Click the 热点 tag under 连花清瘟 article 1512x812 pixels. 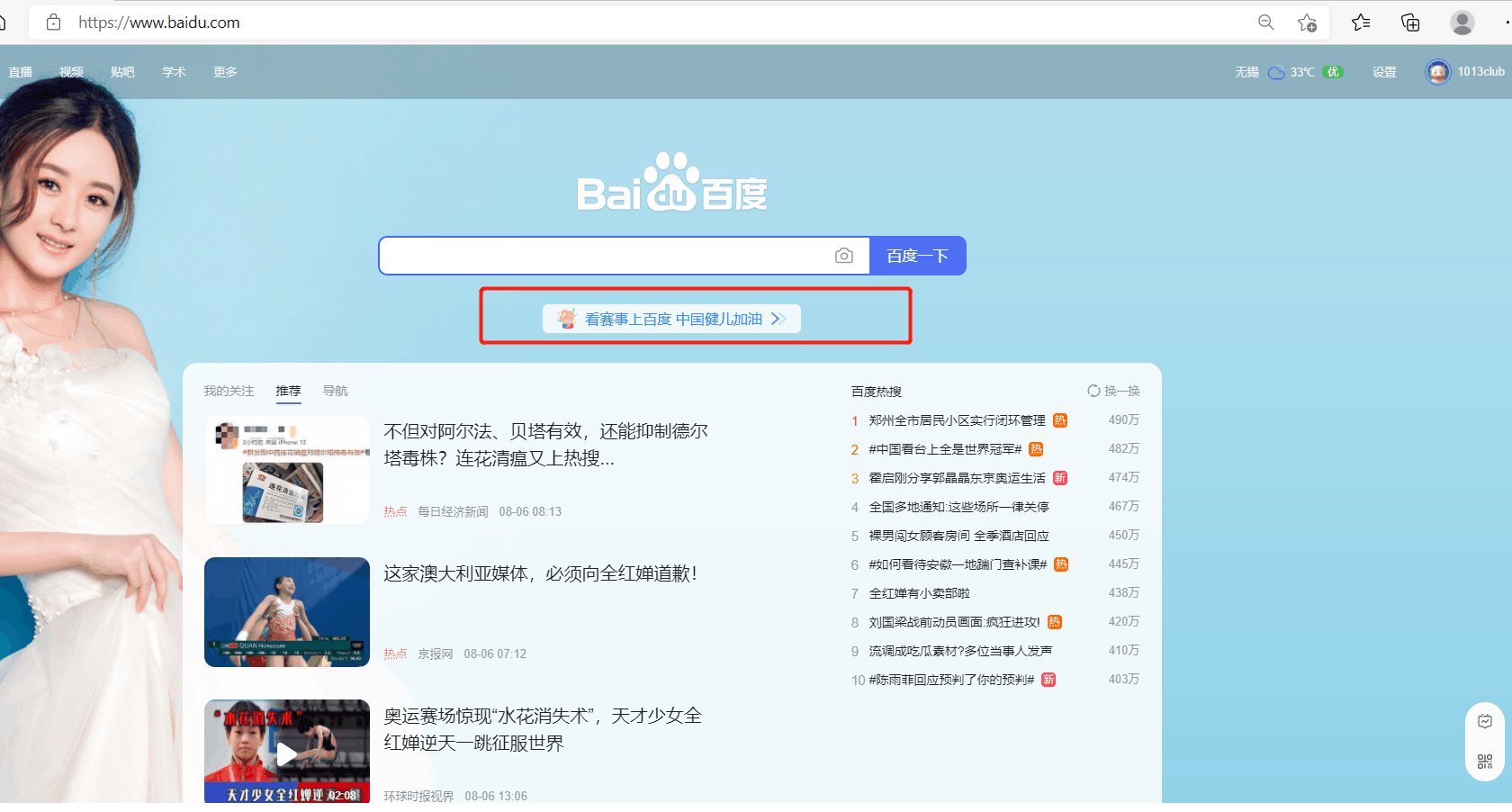[395, 511]
